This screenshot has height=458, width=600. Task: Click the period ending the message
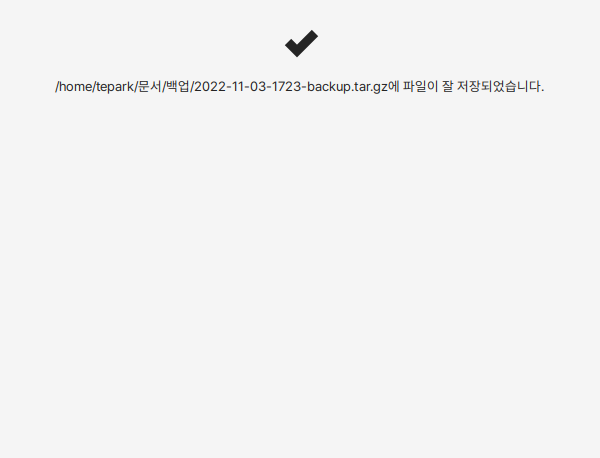(x=542, y=91)
